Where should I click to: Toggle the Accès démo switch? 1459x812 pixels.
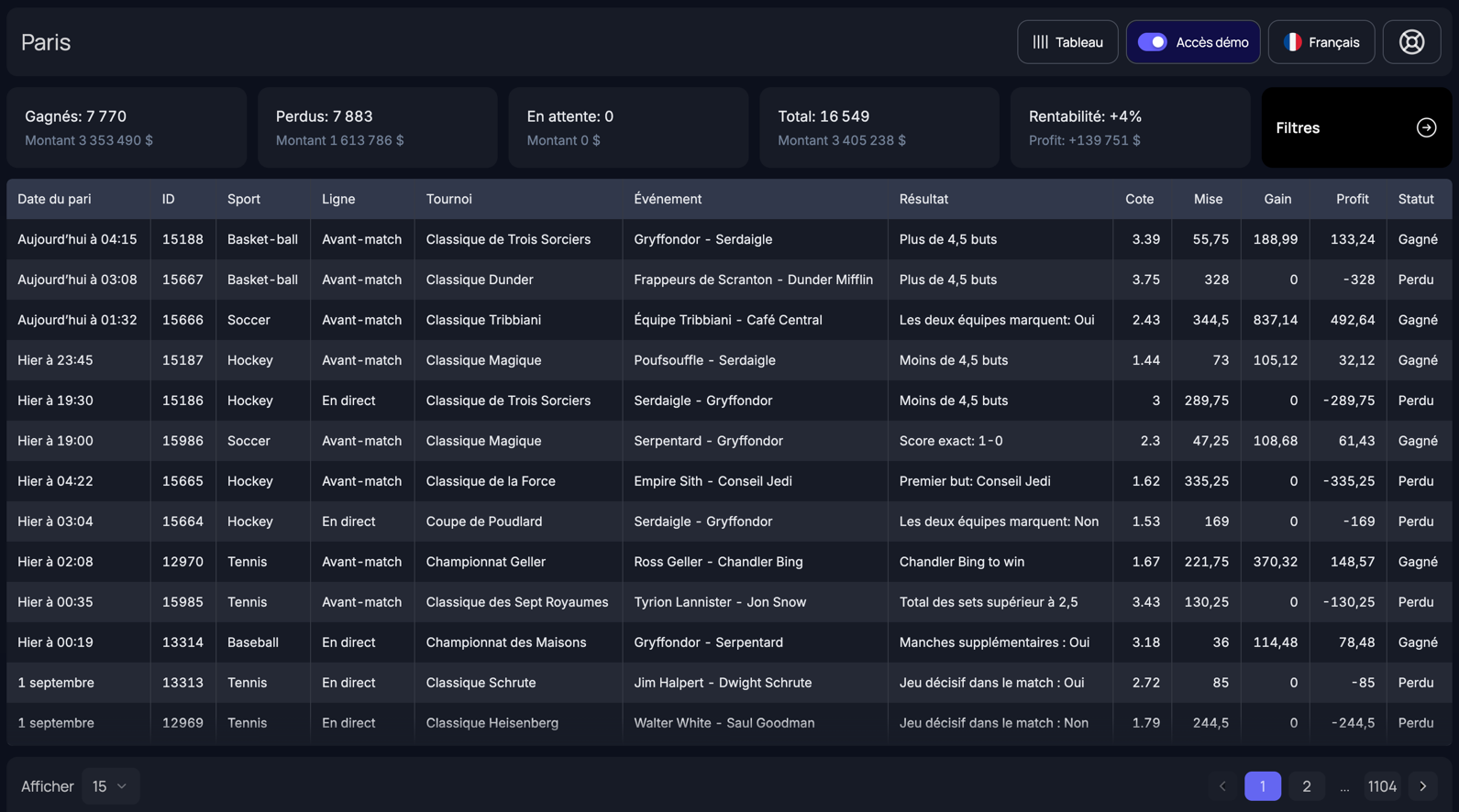pyautogui.click(x=1153, y=42)
